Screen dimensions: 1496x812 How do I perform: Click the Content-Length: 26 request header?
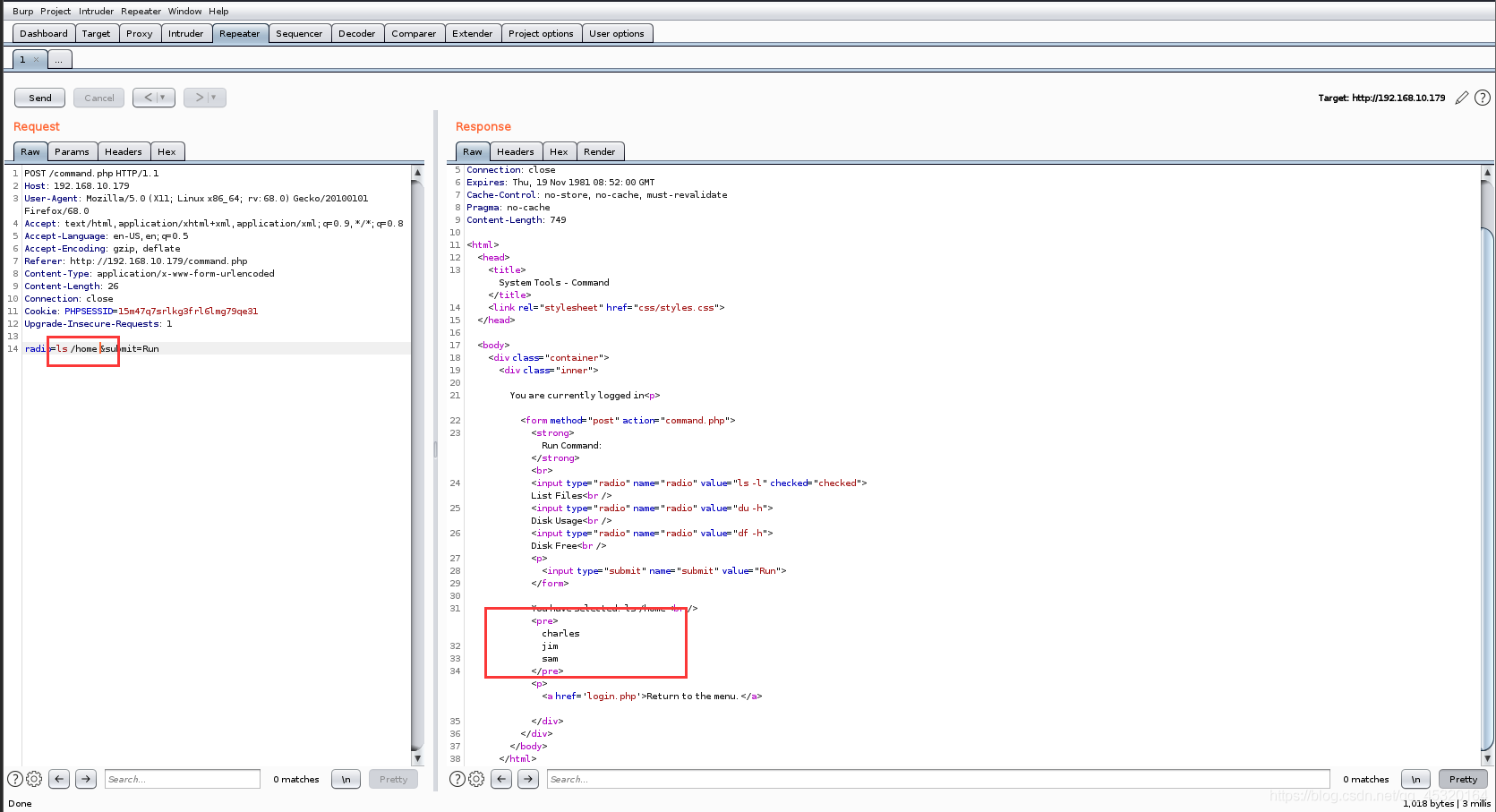[x=72, y=286]
